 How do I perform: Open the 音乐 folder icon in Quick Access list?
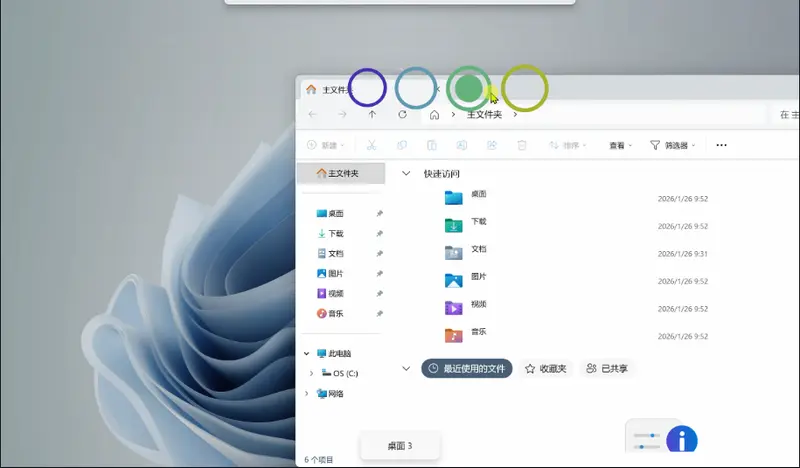pyautogui.click(x=454, y=335)
